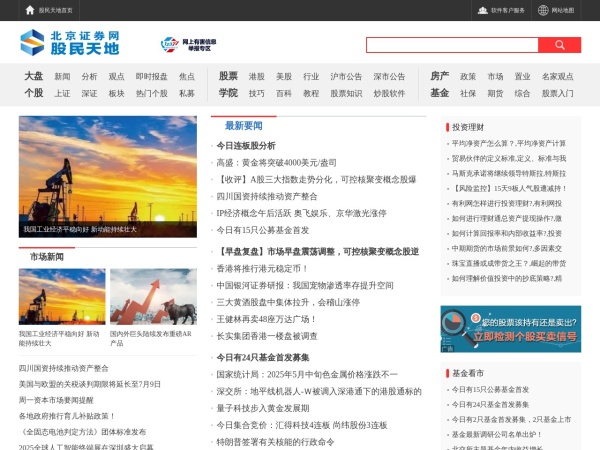The image size is (600, 450).
Task: Read headline 今日连板股分析
Action: click(x=246, y=146)
